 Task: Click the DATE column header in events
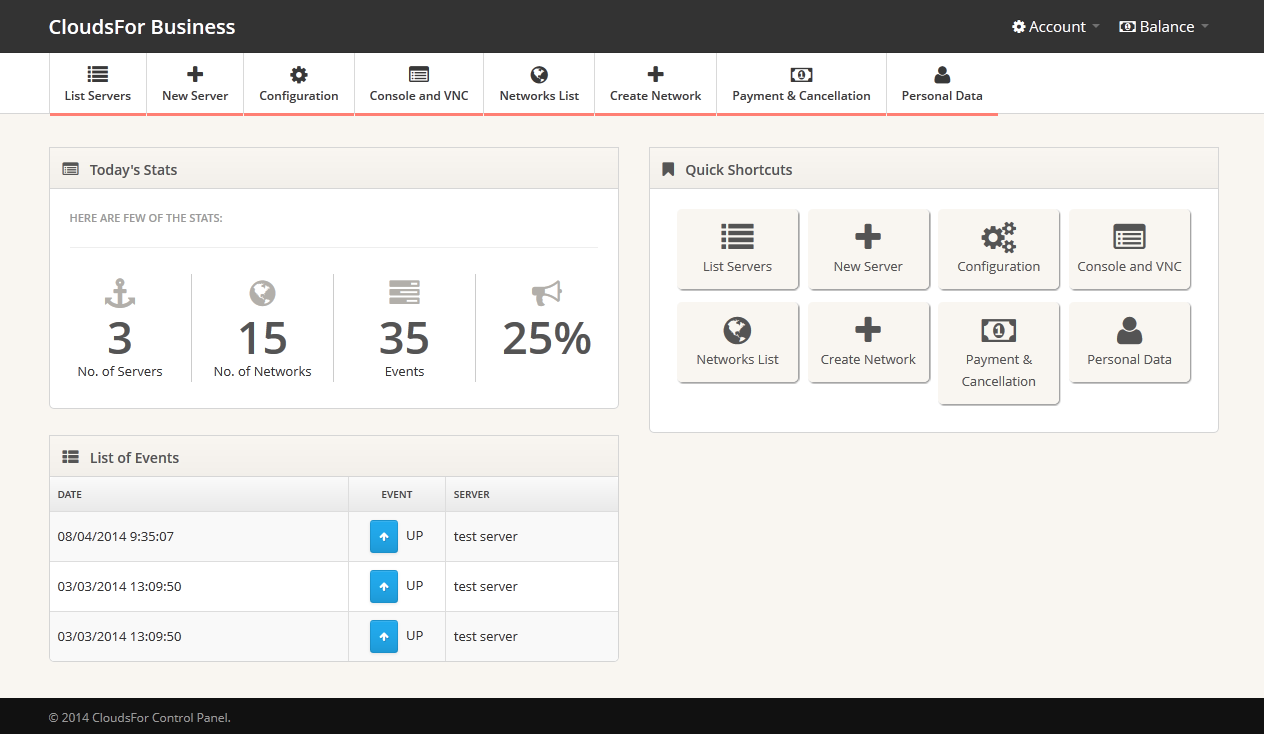(x=70, y=494)
